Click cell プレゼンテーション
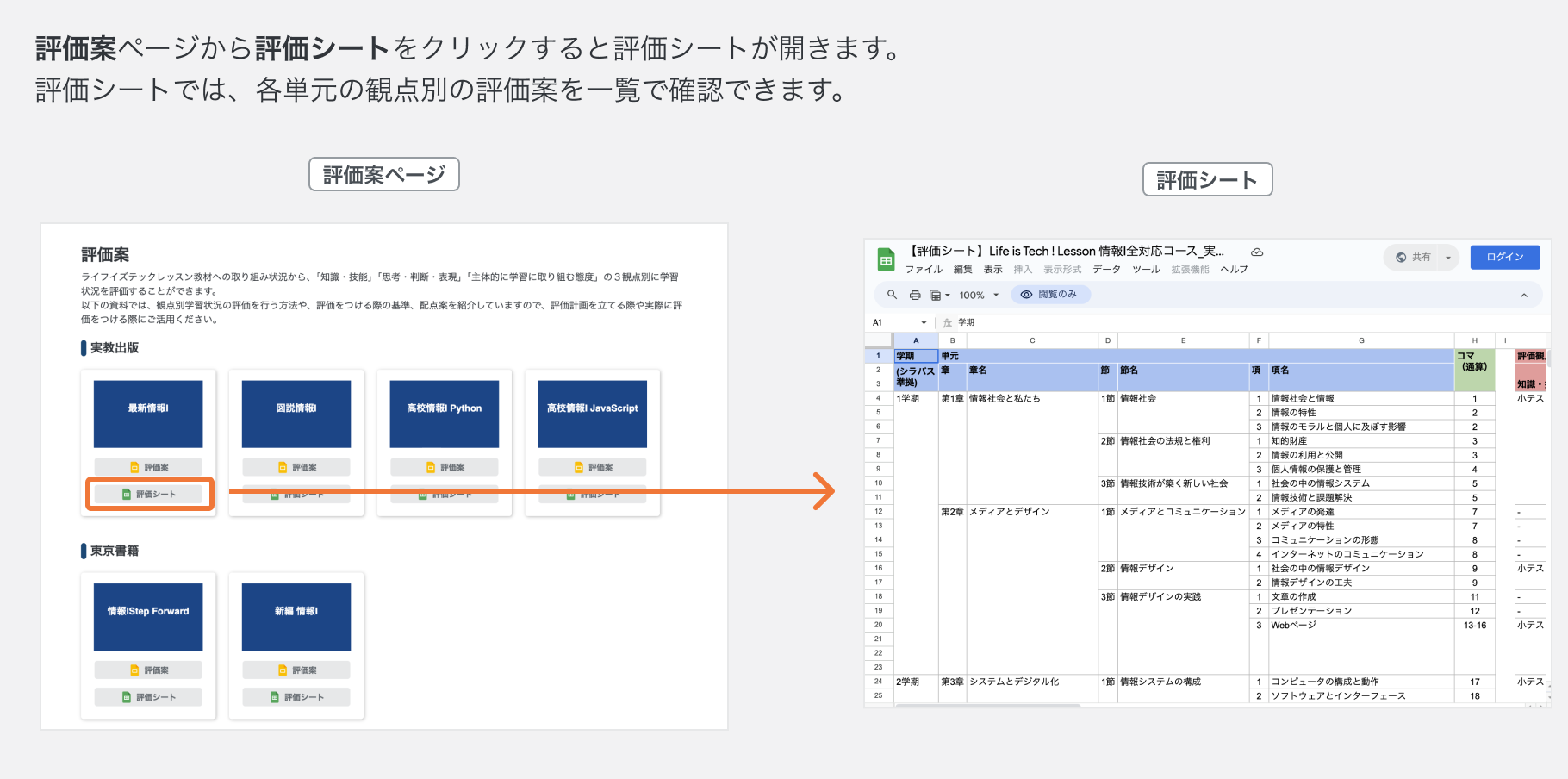The image size is (1568, 779). click(x=1361, y=611)
